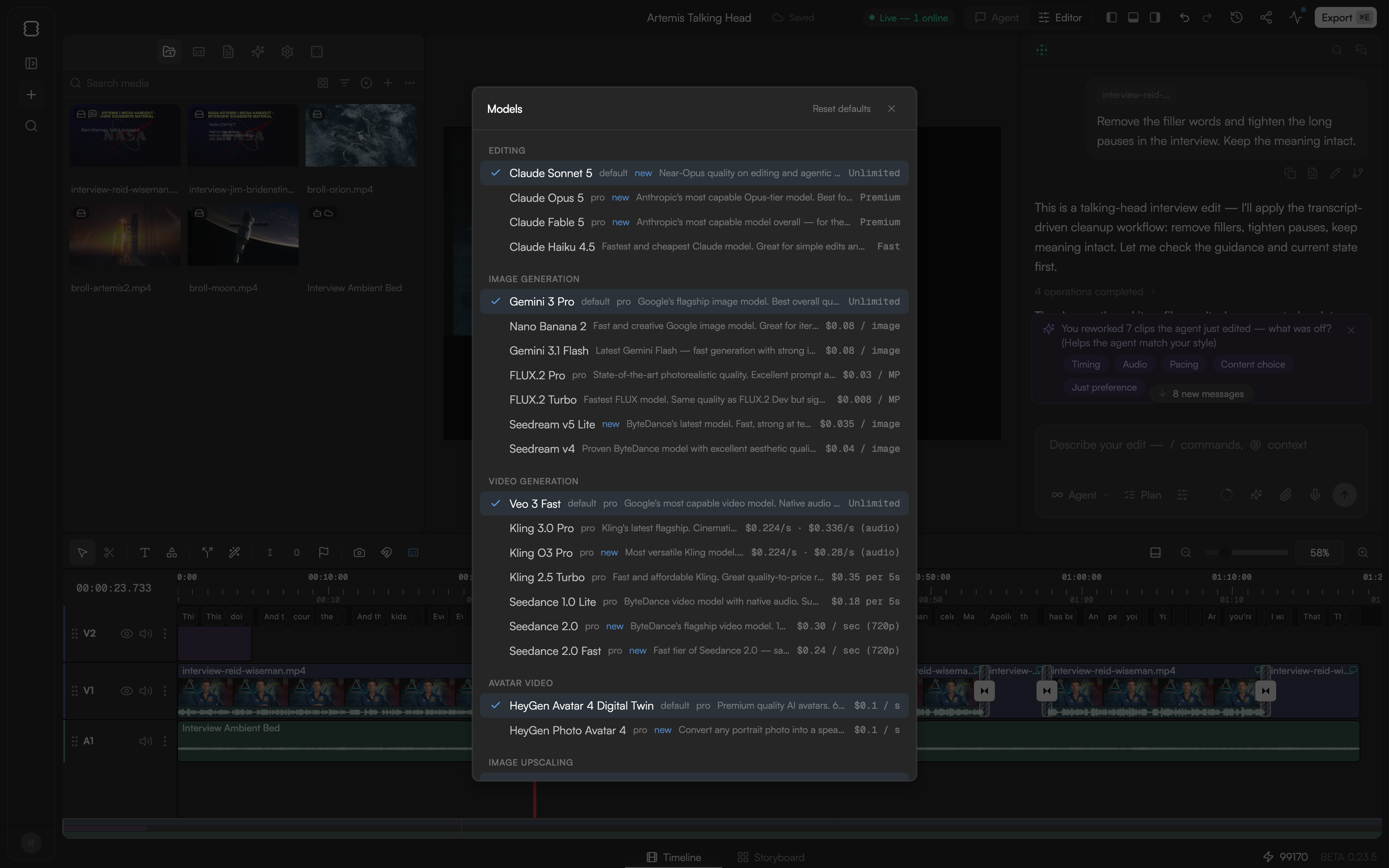
Task: Close the Models dialog
Action: coord(892,109)
